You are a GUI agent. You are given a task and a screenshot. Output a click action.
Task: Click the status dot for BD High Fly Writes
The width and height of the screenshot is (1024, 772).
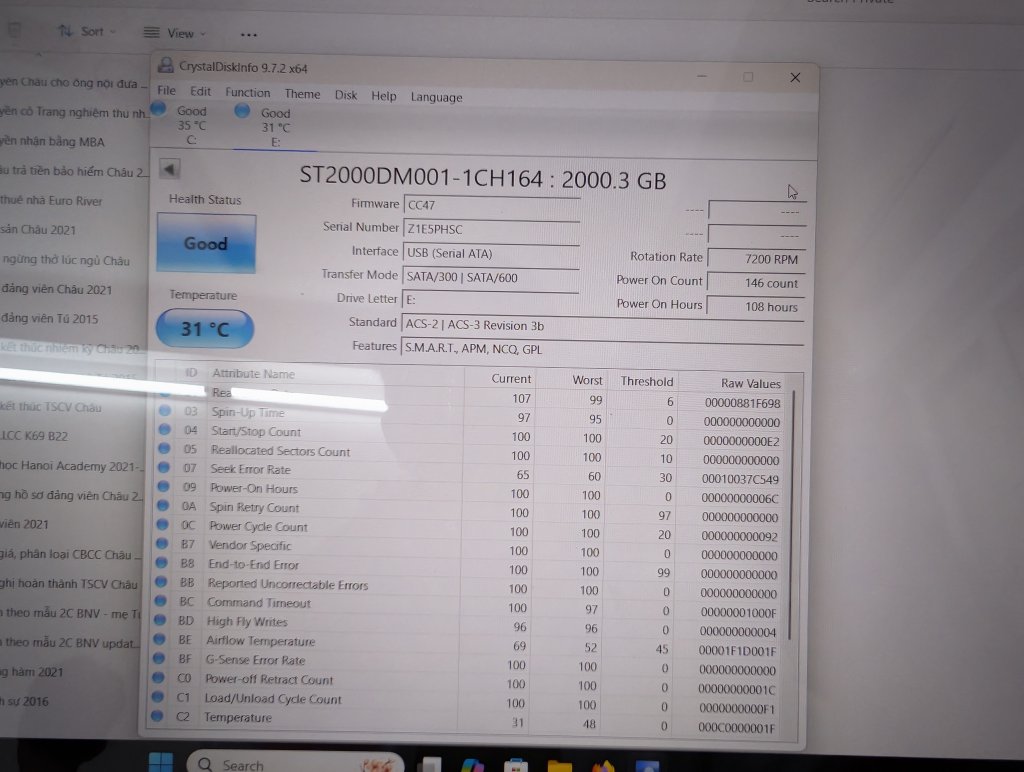tap(159, 619)
